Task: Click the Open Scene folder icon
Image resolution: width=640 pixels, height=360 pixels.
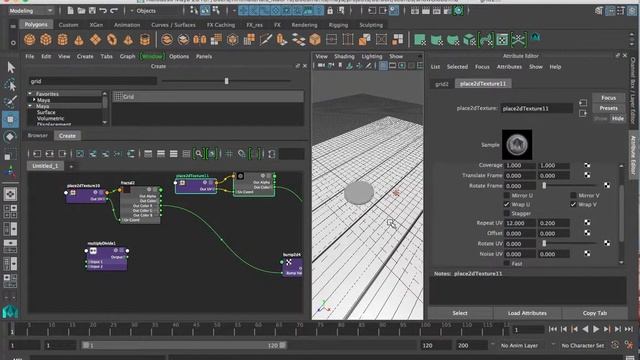Action: pos(81,11)
